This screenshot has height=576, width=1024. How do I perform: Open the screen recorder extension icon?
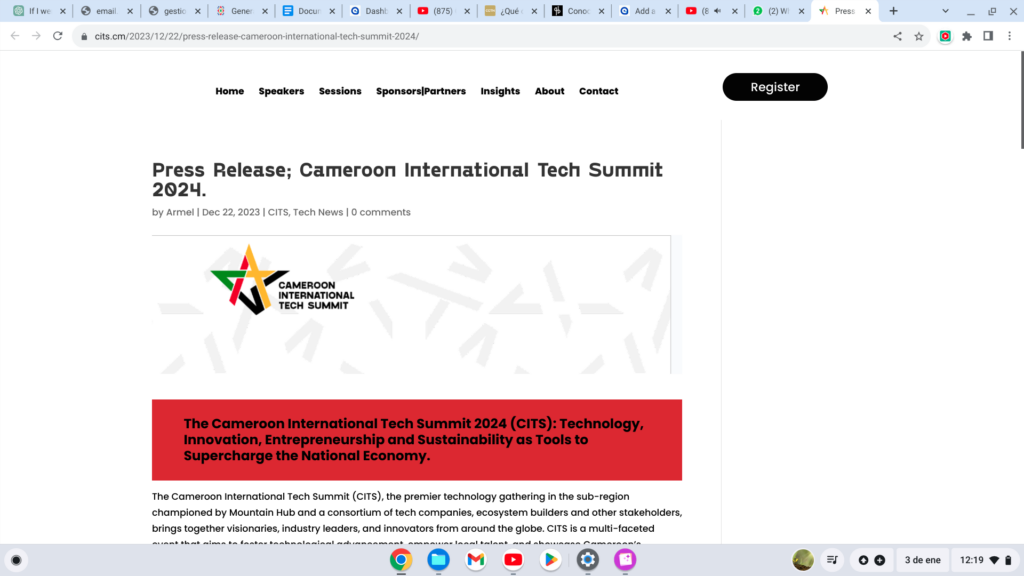[944, 35]
